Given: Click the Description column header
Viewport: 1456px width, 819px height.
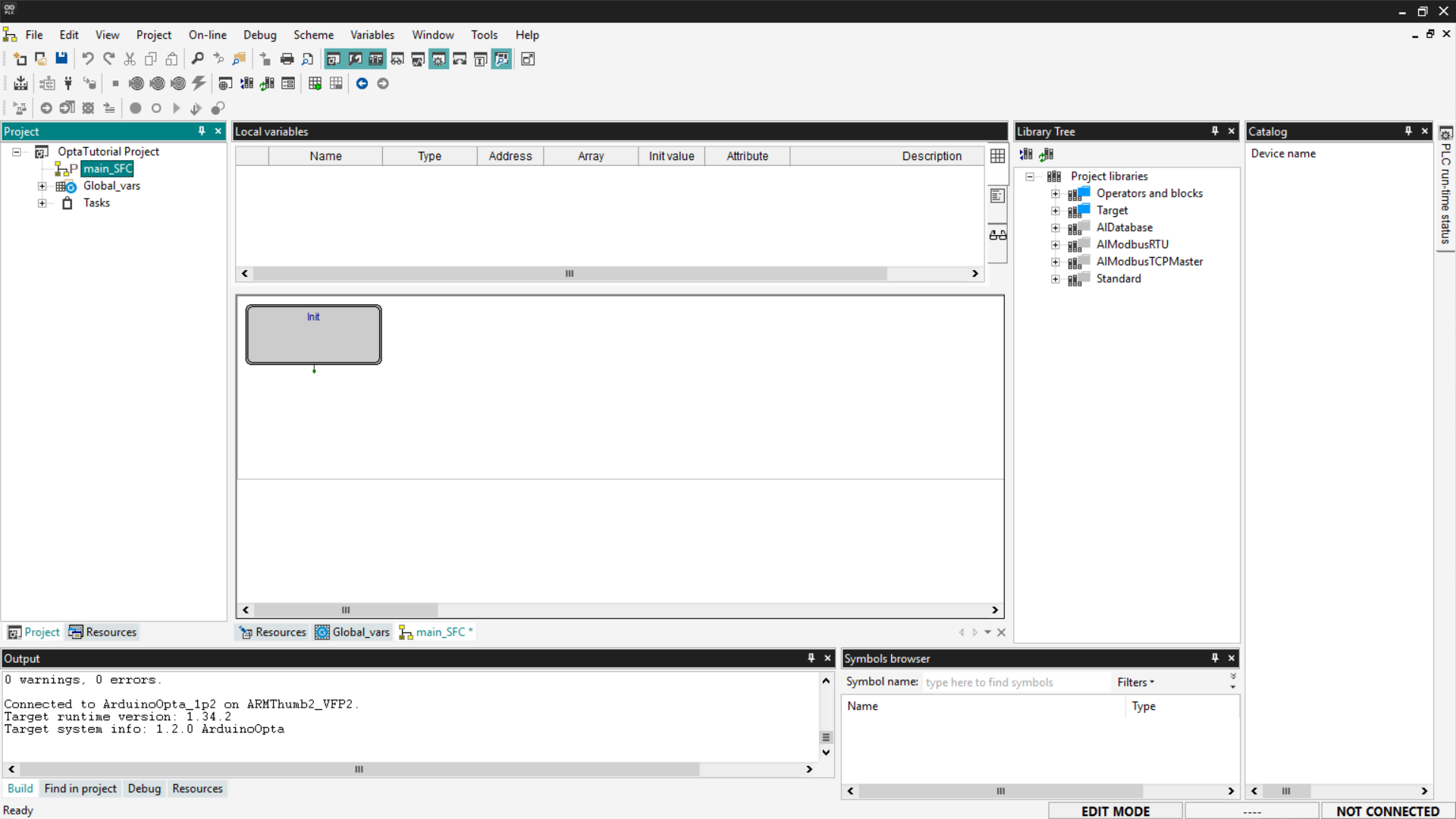Looking at the screenshot, I should point(931,155).
